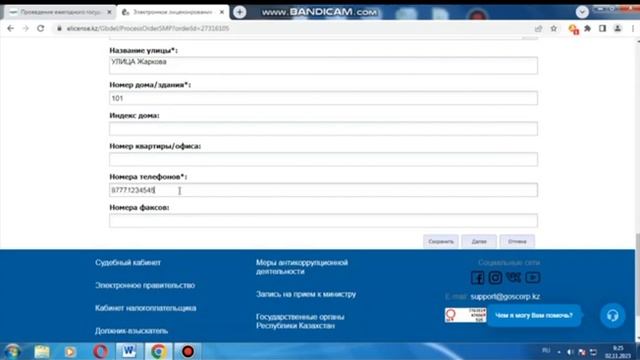This screenshot has height=360, width=640.
Task: Open the tab search dropdown arrow
Action: pos(582,12)
